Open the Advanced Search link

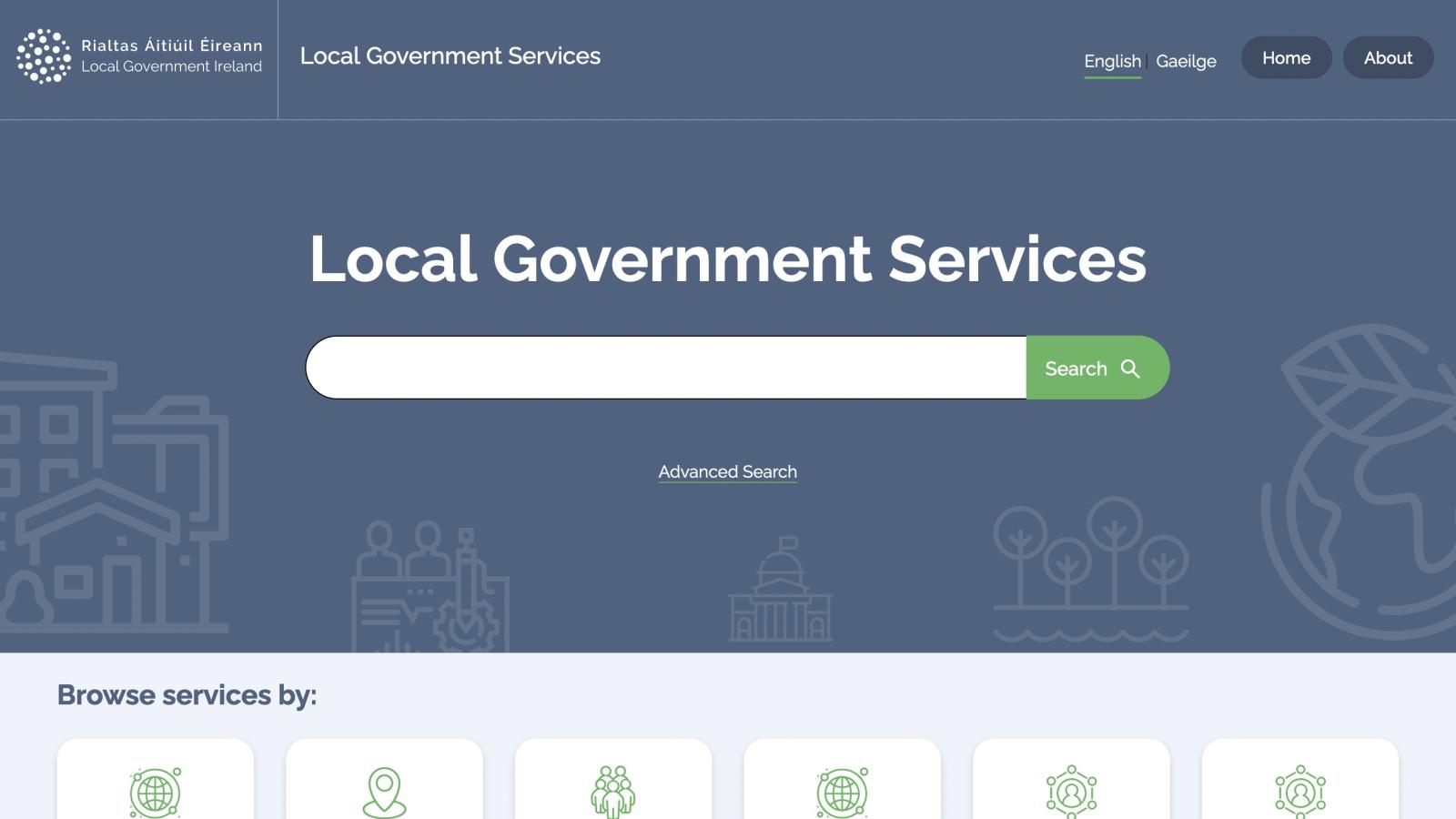pyautogui.click(x=727, y=471)
